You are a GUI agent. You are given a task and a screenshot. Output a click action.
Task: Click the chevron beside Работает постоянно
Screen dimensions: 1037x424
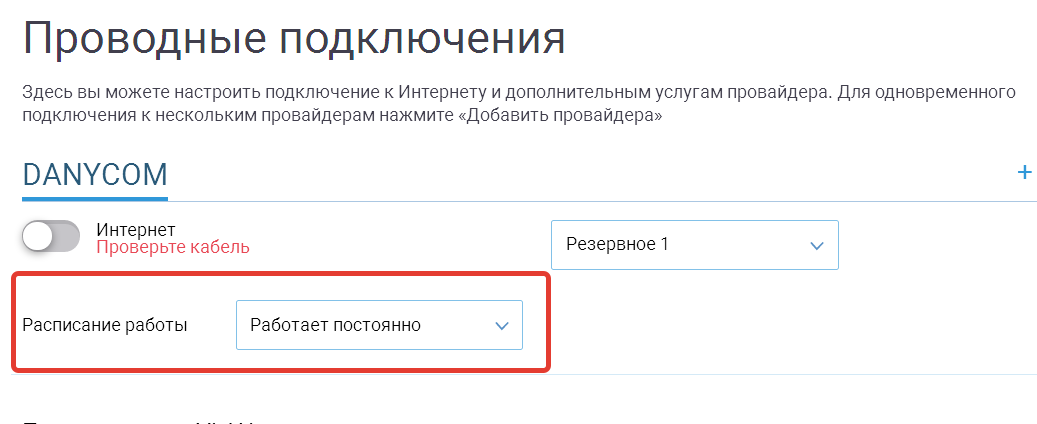click(502, 325)
